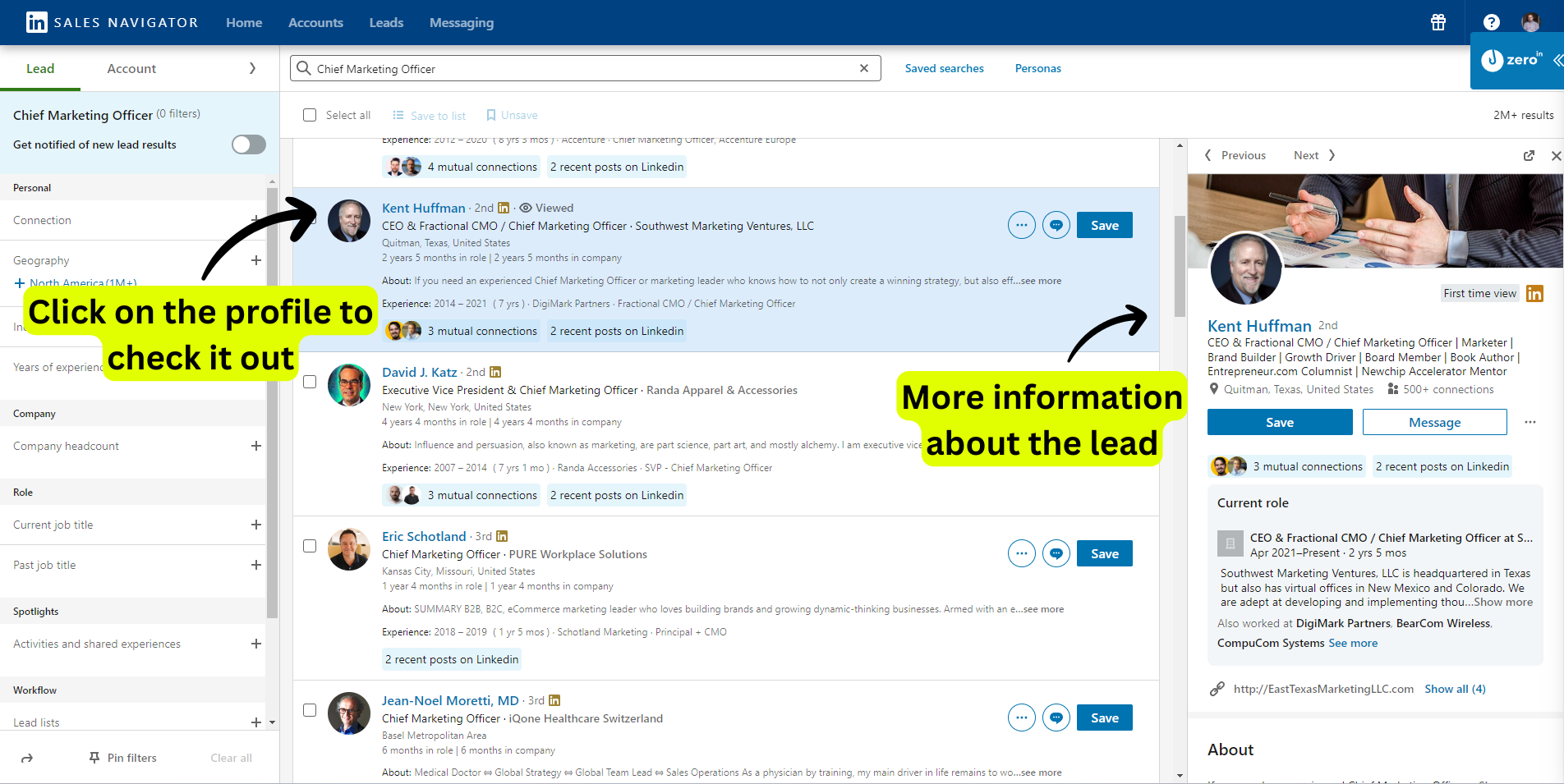Close the lead preview panel
The width and height of the screenshot is (1564, 784).
point(1556,155)
